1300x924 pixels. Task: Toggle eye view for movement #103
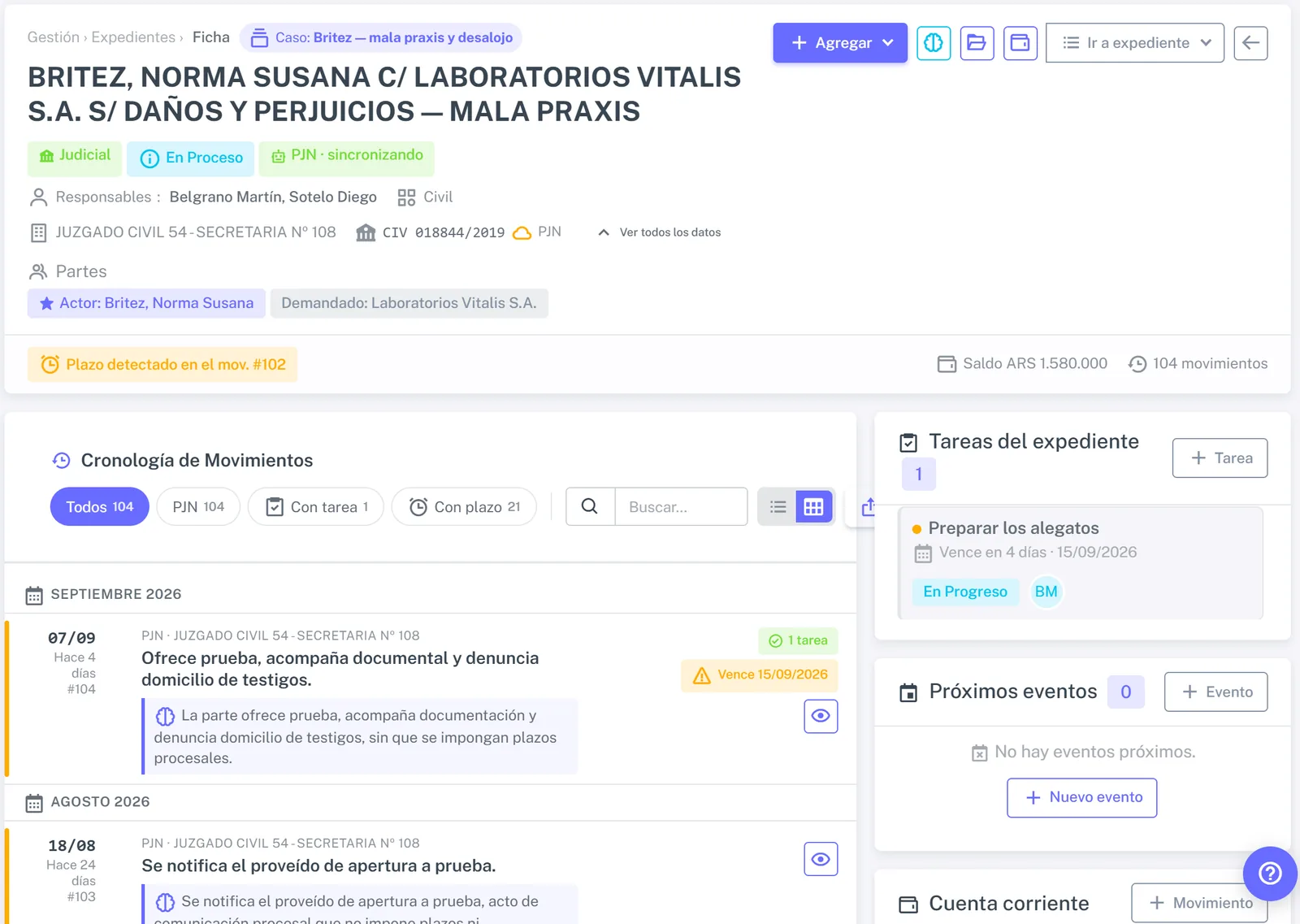(821, 859)
